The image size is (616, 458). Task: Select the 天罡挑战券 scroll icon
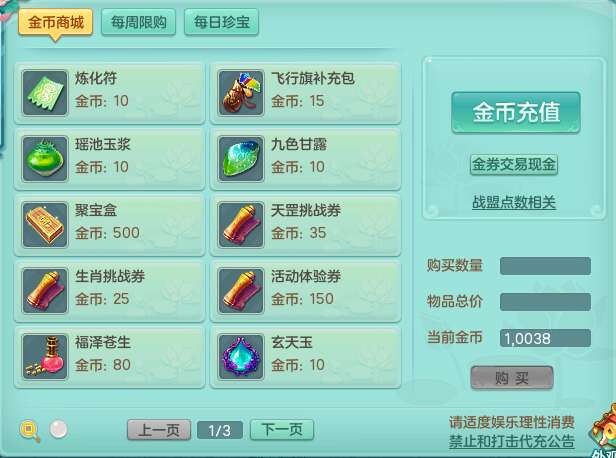(241, 225)
